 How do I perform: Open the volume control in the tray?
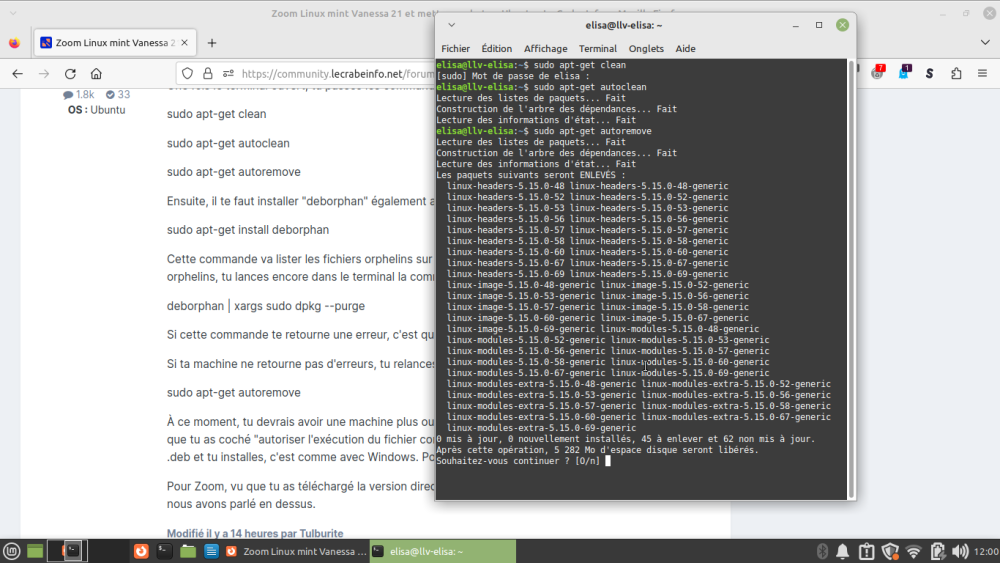click(960, 551)
